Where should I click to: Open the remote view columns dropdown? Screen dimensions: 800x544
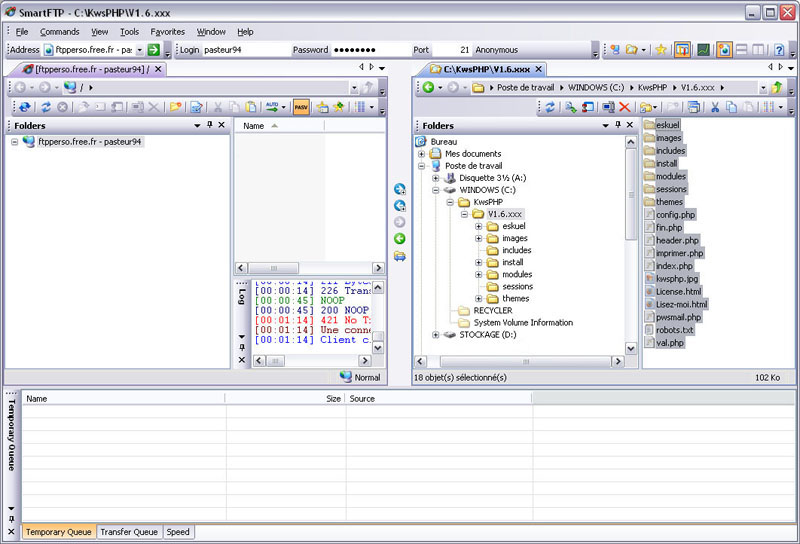click(x=372, y=107)
